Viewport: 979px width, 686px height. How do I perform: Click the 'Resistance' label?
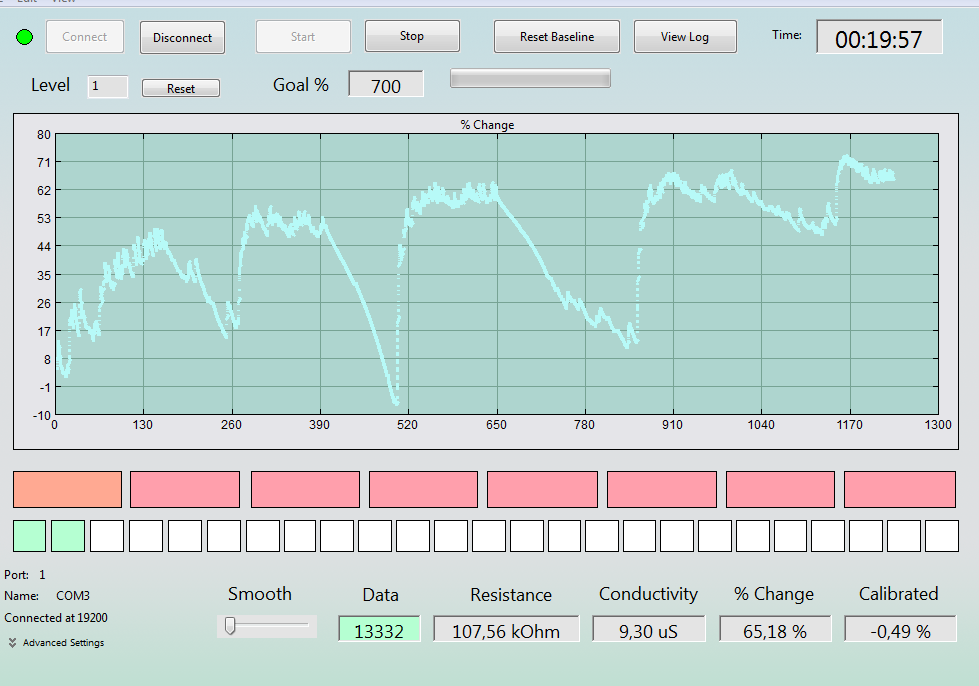point(511,594)
